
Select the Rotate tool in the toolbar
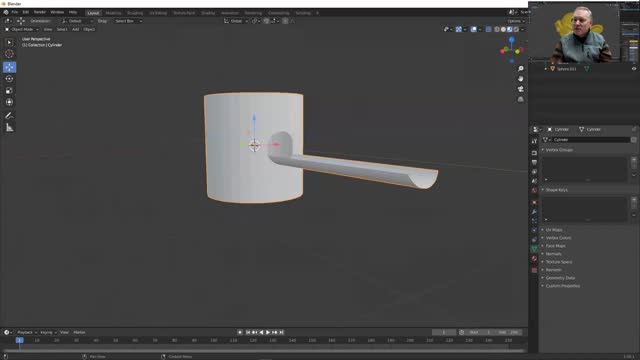[9, 78]
